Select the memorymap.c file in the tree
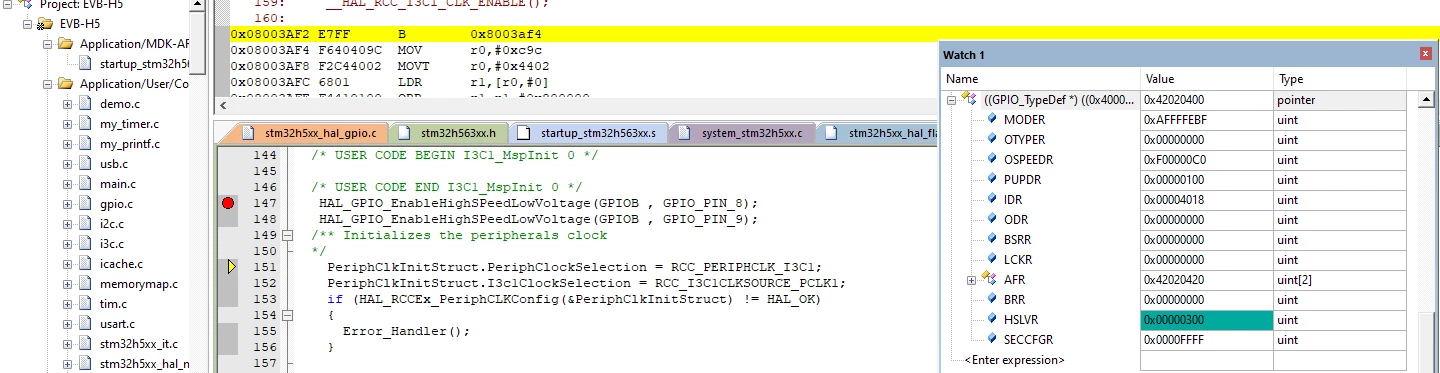This screenshot has height=373, width=1440. [138, 284]
